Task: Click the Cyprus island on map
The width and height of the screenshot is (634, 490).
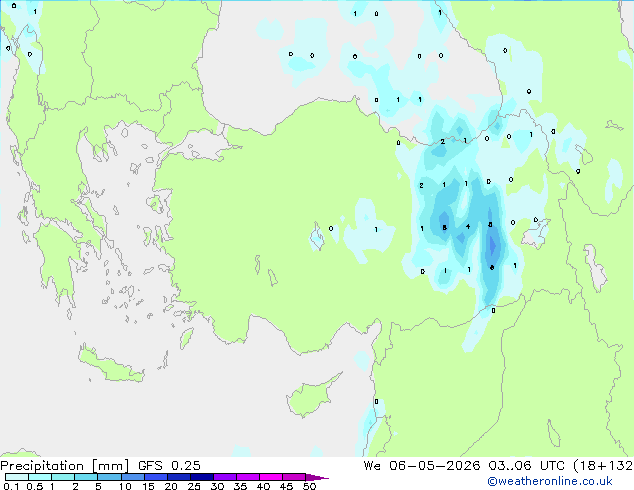Action: tap(311, 398)
